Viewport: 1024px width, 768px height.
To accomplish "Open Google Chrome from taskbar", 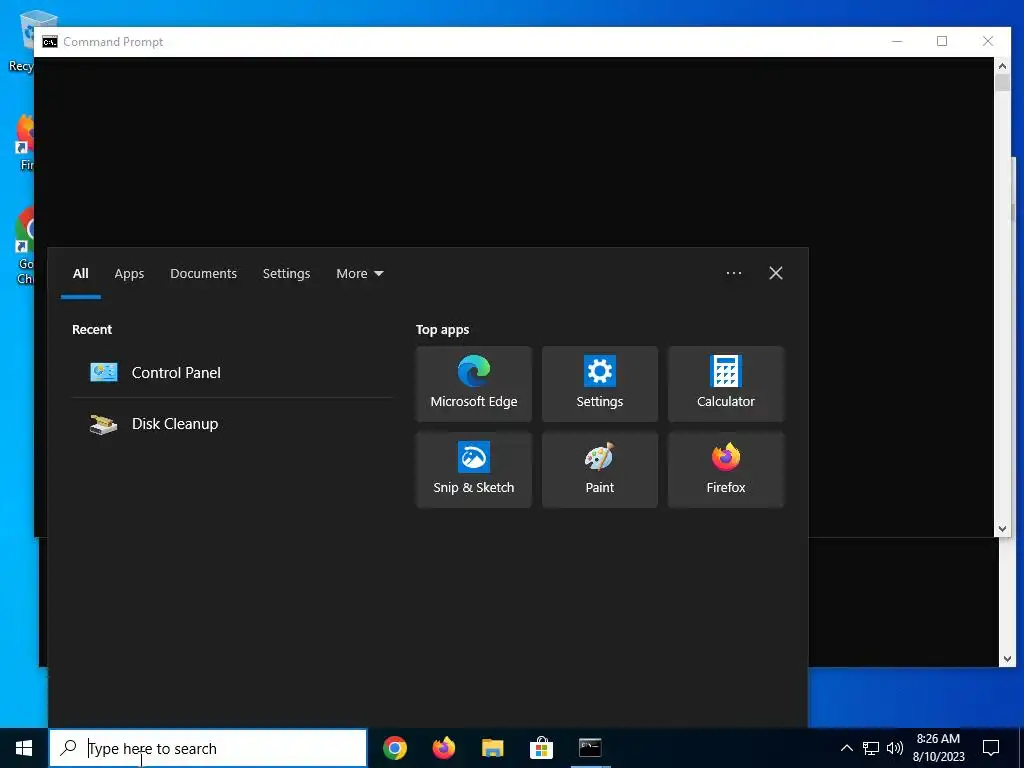I will [394, 748].
